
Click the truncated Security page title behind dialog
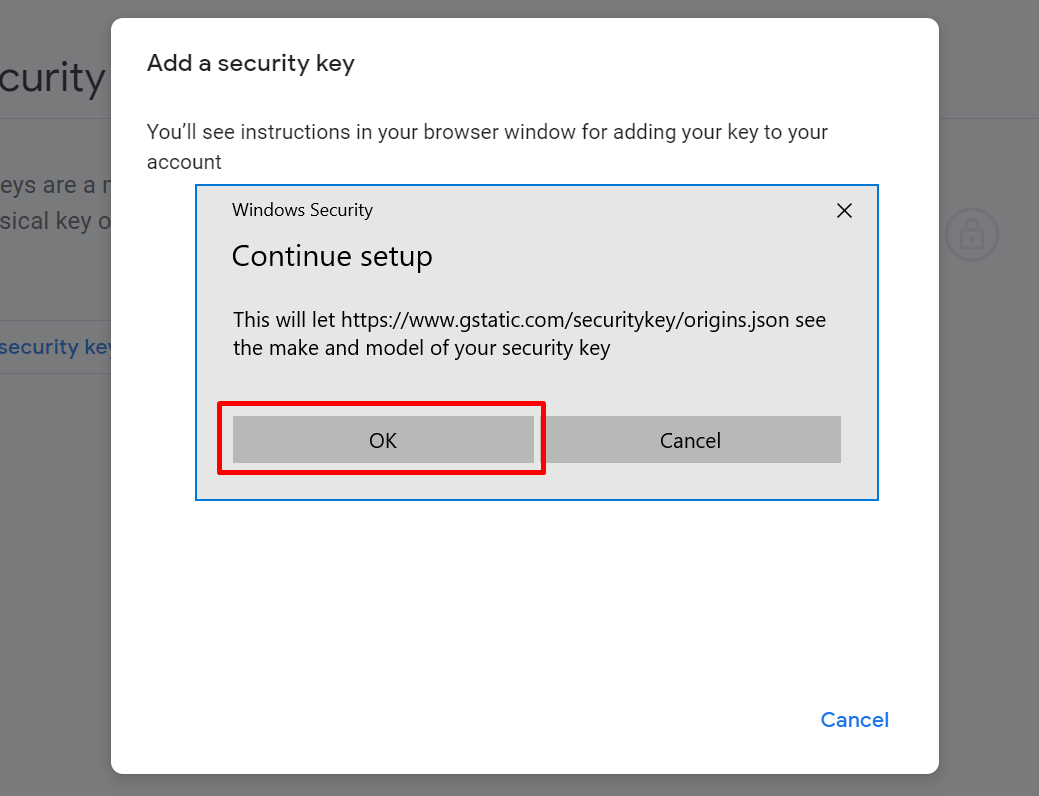pyautogui.click(x=52, y=78)
